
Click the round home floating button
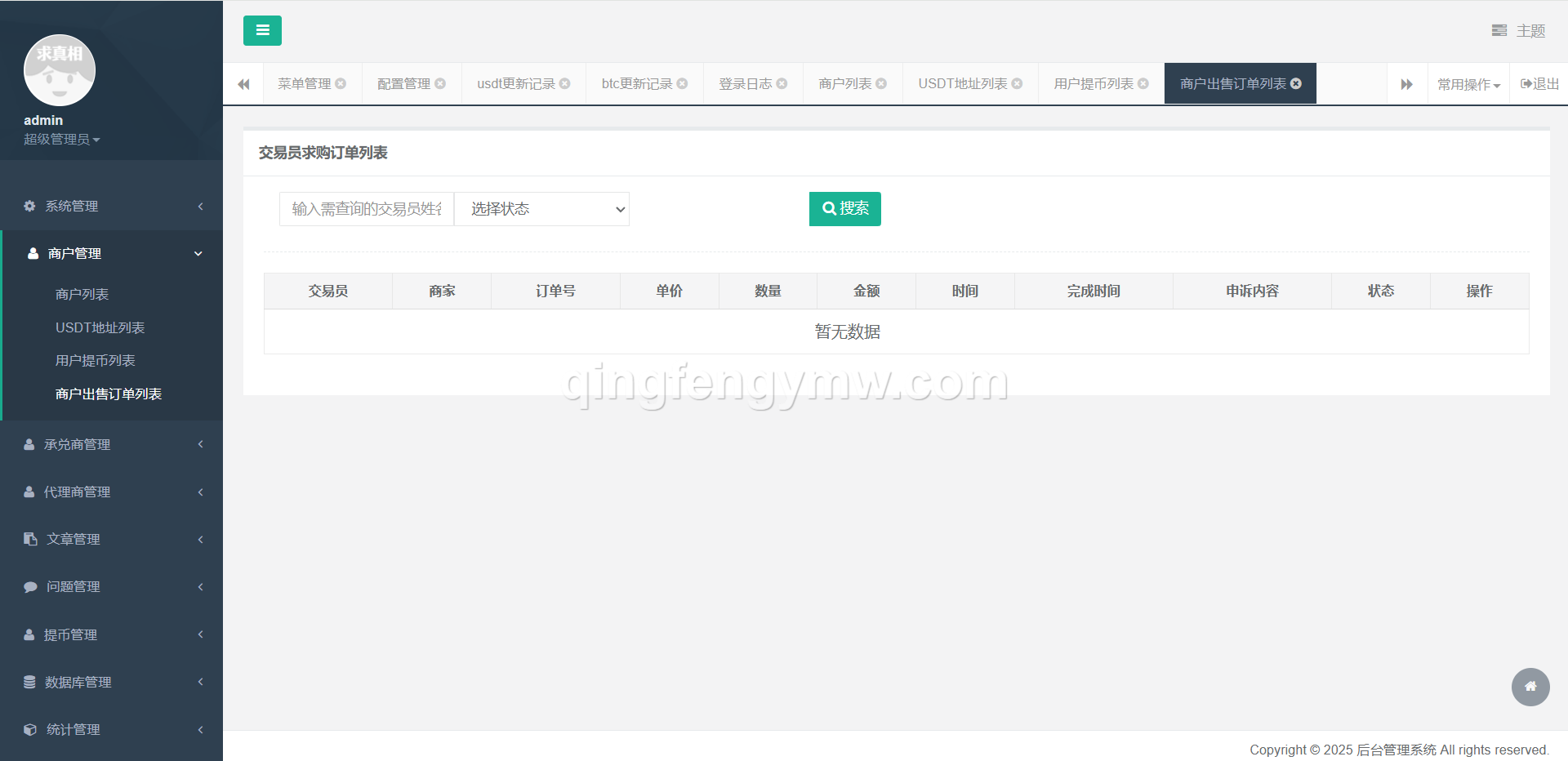pos(1530,687)
